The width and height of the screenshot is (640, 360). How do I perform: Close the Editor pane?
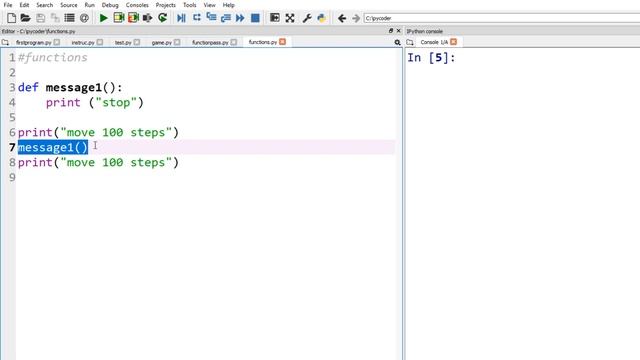(398, 31)
